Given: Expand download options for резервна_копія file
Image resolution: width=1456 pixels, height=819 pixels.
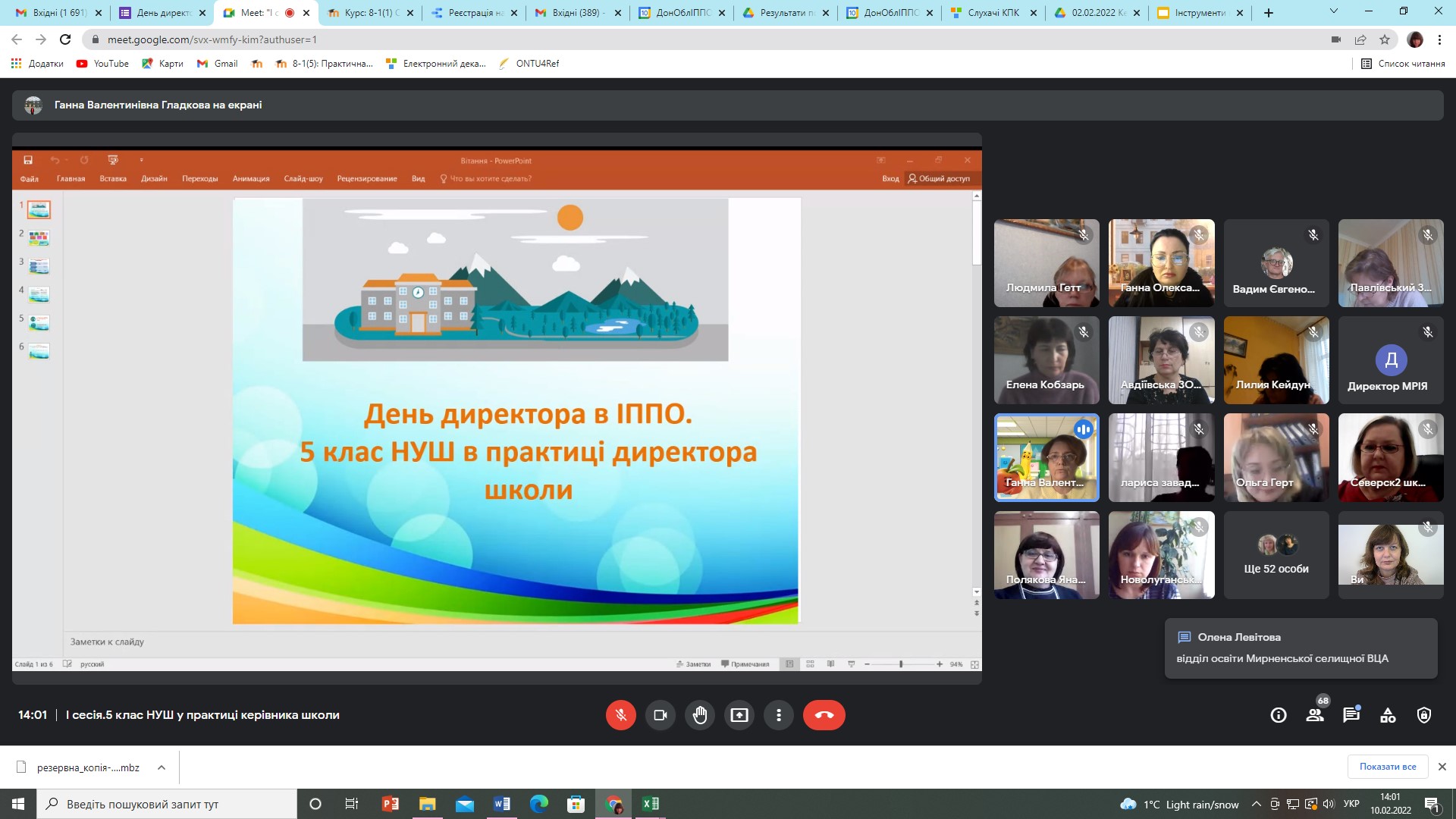Looking at the screenshot, I should tap(162, 767).
